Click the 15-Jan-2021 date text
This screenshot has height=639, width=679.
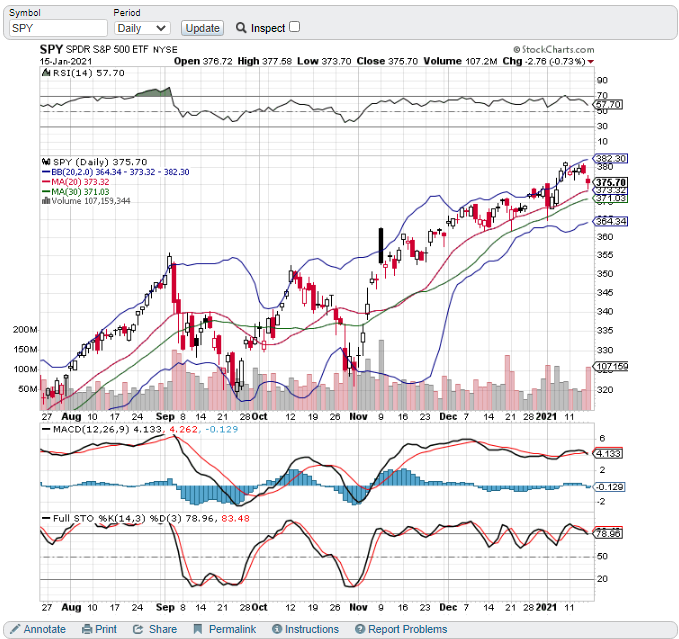click(66, 61)
